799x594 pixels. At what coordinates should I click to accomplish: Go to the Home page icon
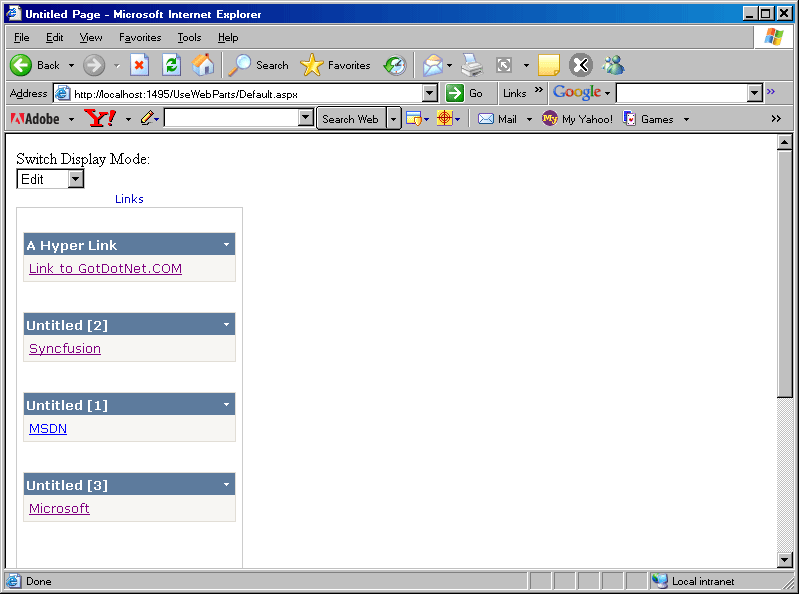click(203, 65)
